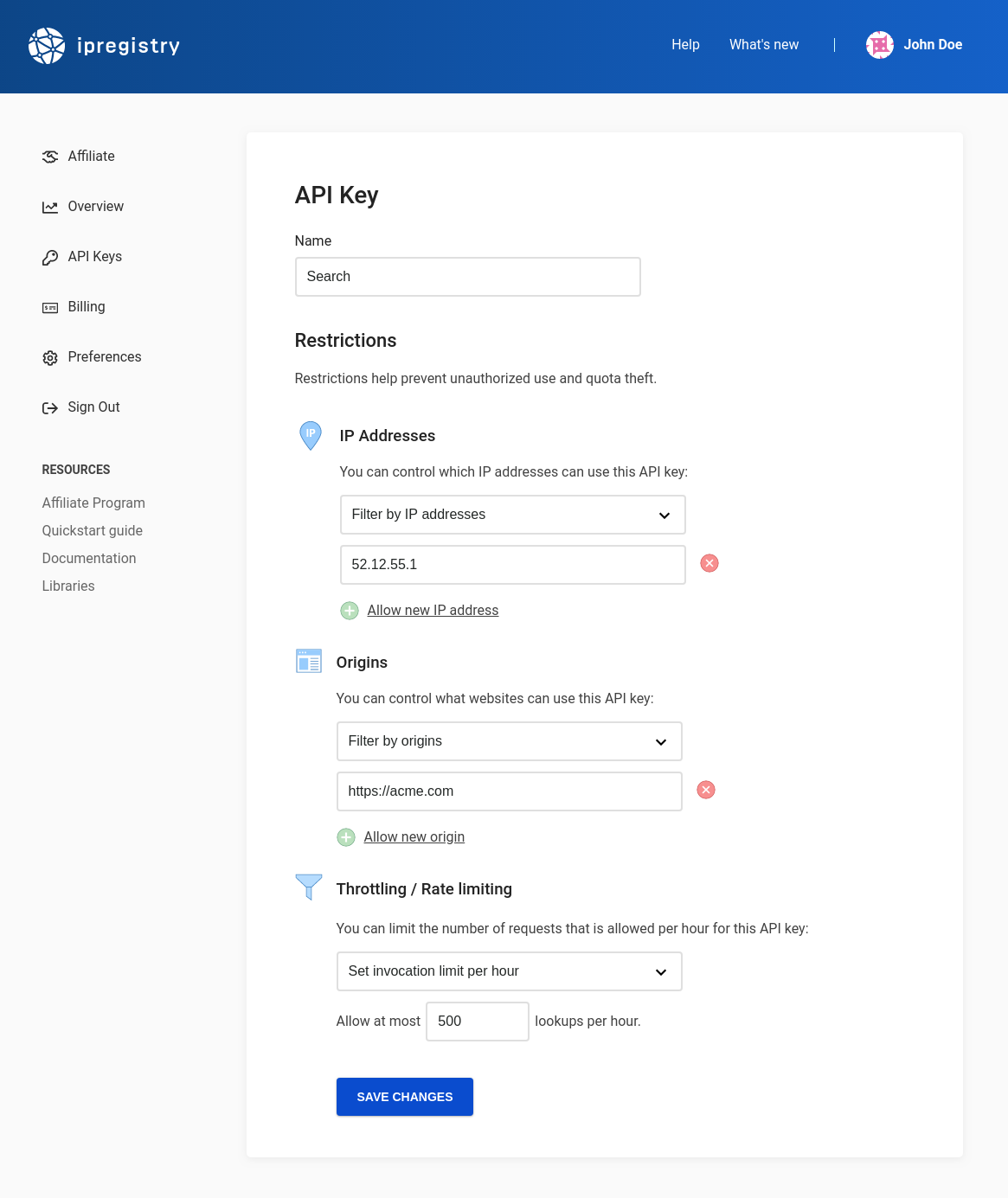Click inside the API key name Search field
Screen dimensions: 1008x1198
pyautogui.click(x=467, y=277)
